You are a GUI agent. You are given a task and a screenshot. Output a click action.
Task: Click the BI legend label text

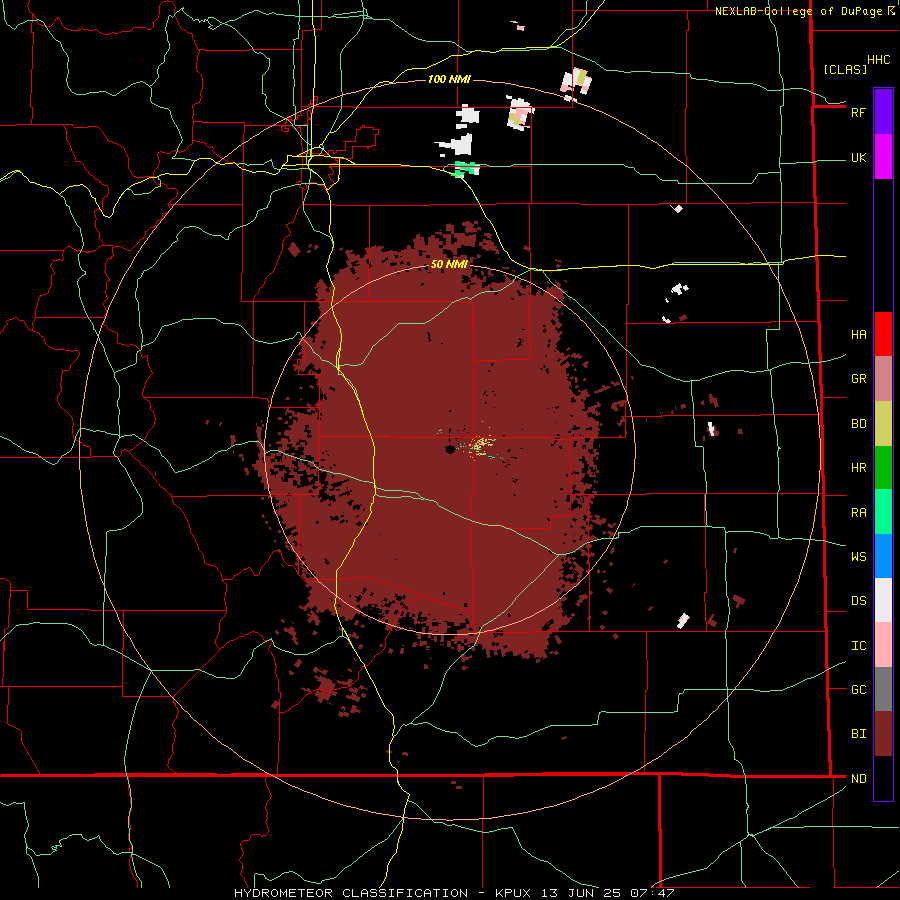coord(859,734)
